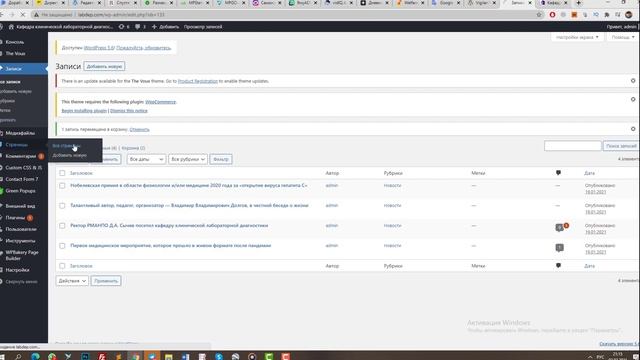Click Begin installing plugin link
The width and height of the screenshot is (640, 360).
[x=84, y=111]
